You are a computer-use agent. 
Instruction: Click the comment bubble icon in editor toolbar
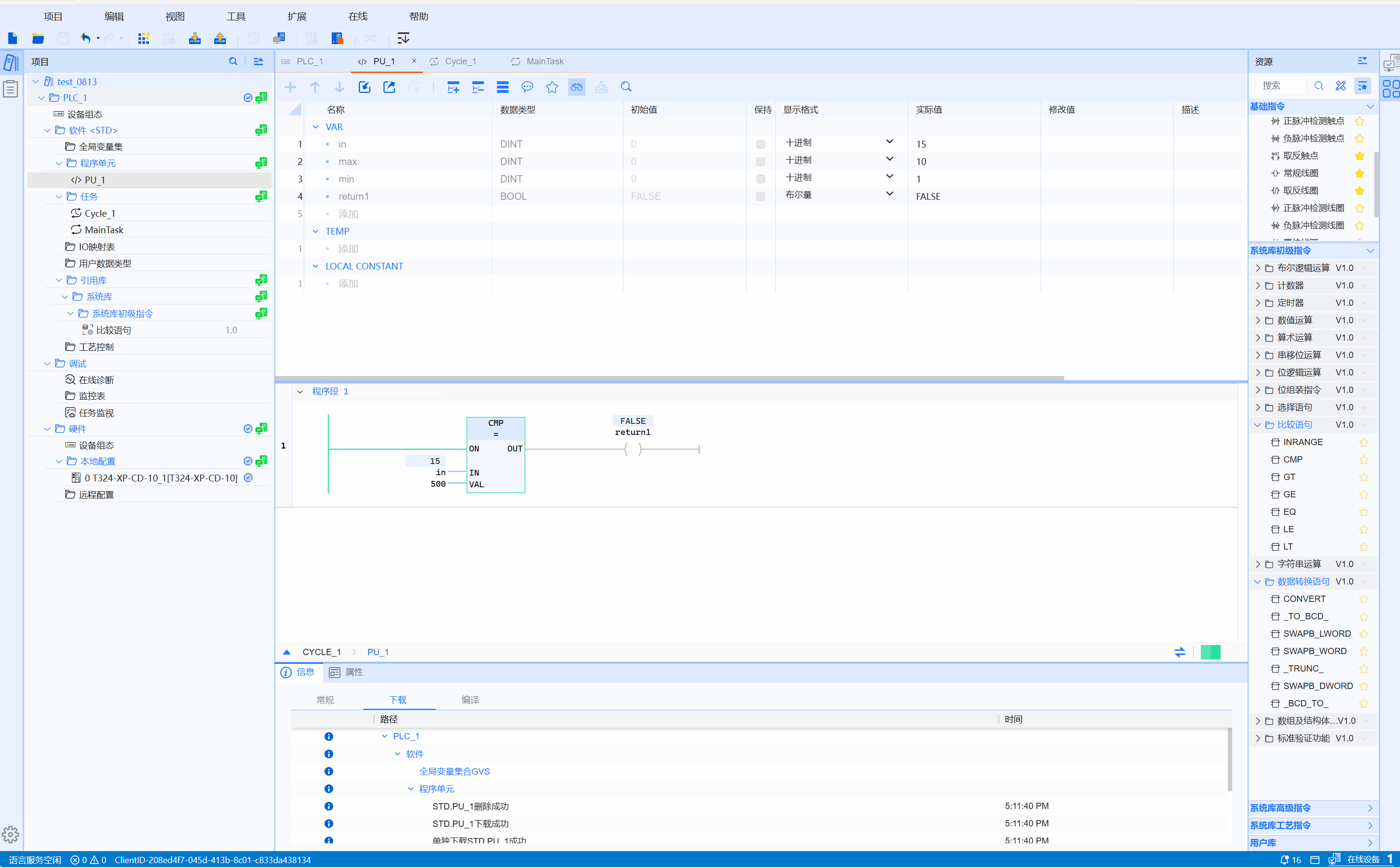coord(527,87)
